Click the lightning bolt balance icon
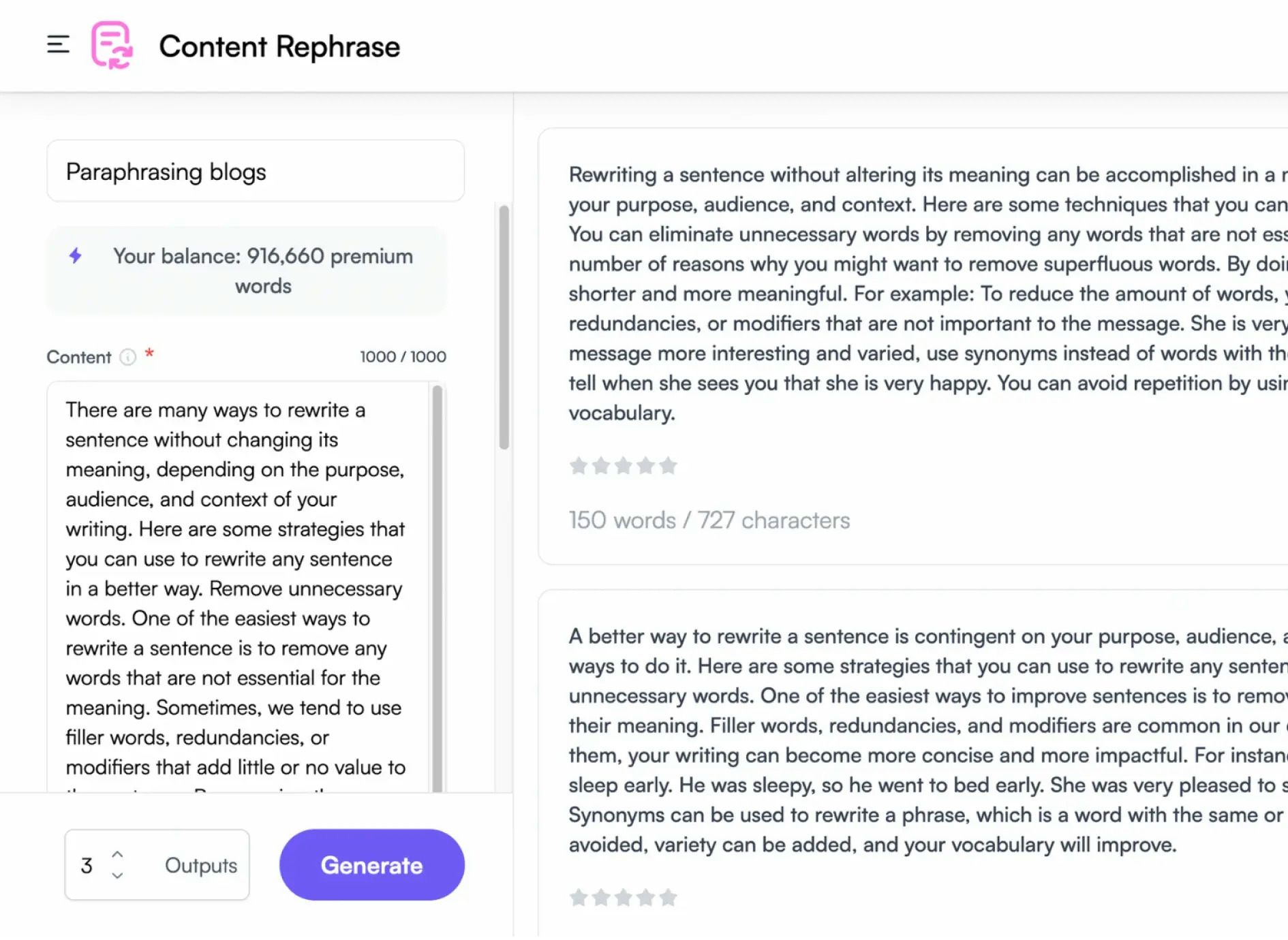The width and height of the screenshot is (1288, 940). (76, 256)
